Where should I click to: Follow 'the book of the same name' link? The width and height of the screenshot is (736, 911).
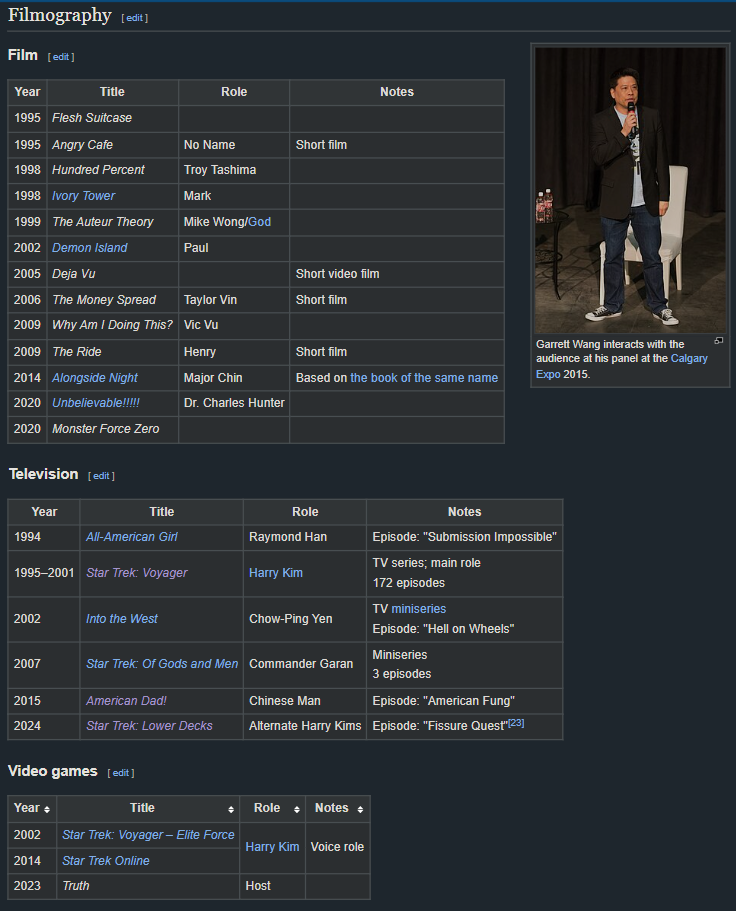[424, 378]
